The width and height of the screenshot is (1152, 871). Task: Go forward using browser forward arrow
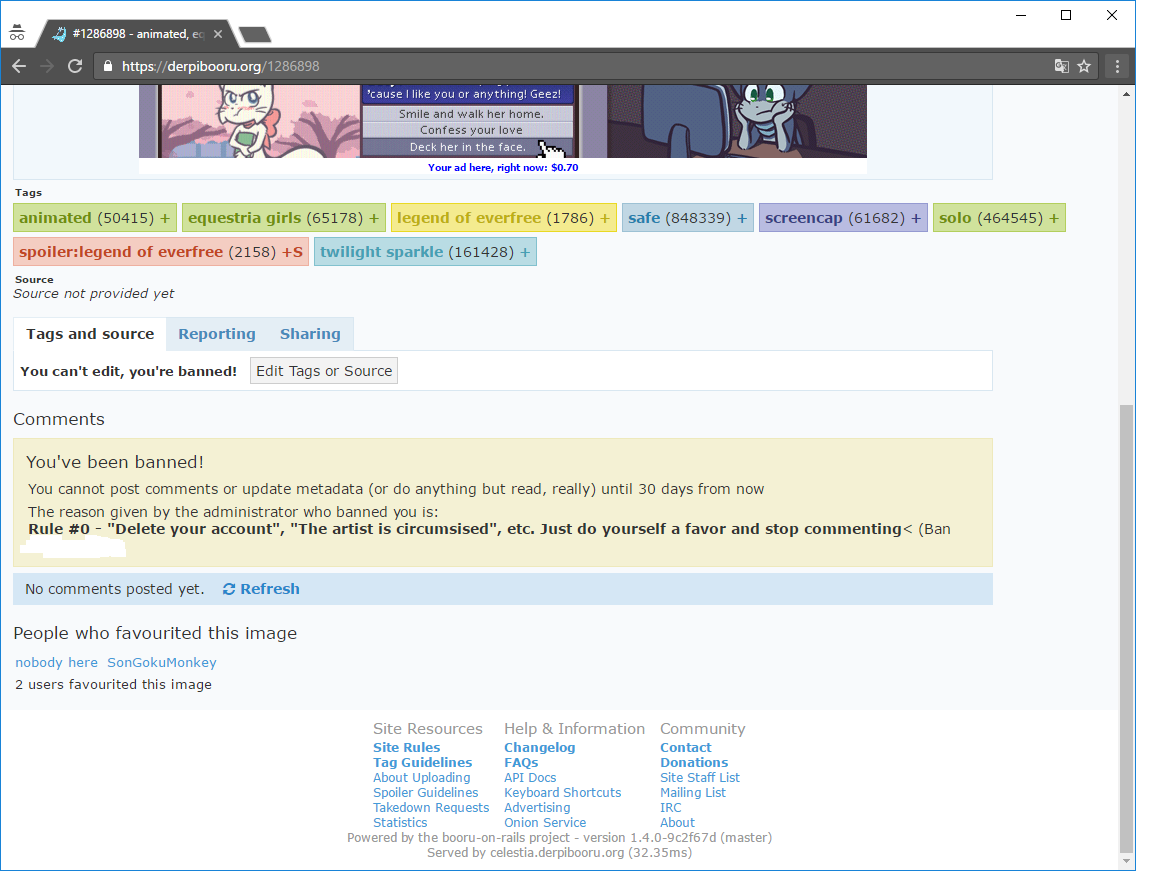(x=47, y=66)
